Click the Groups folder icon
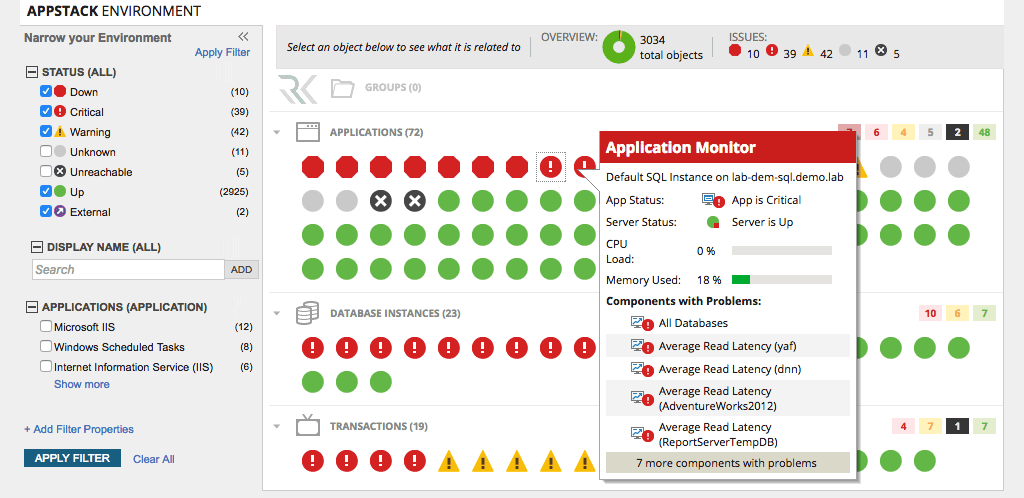The height and width of the screenshot is (498, 1024). point(343,88)
